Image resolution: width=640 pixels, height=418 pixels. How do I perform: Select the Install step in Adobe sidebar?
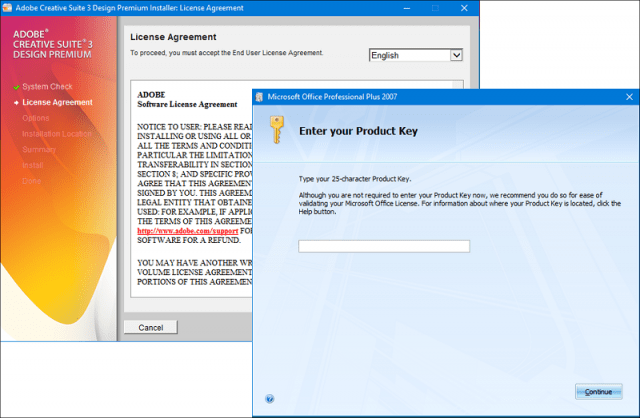(33, 165)
